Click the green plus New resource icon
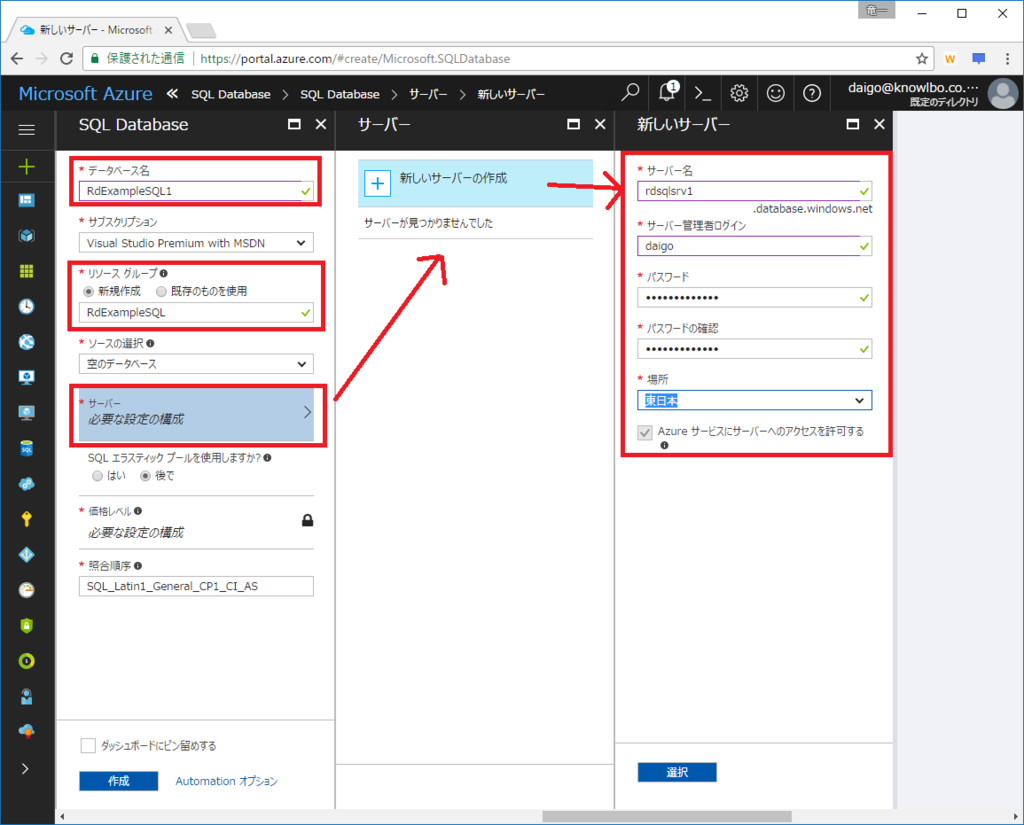The width and height of the screenshot is (1024, 825). click(27, 167)
